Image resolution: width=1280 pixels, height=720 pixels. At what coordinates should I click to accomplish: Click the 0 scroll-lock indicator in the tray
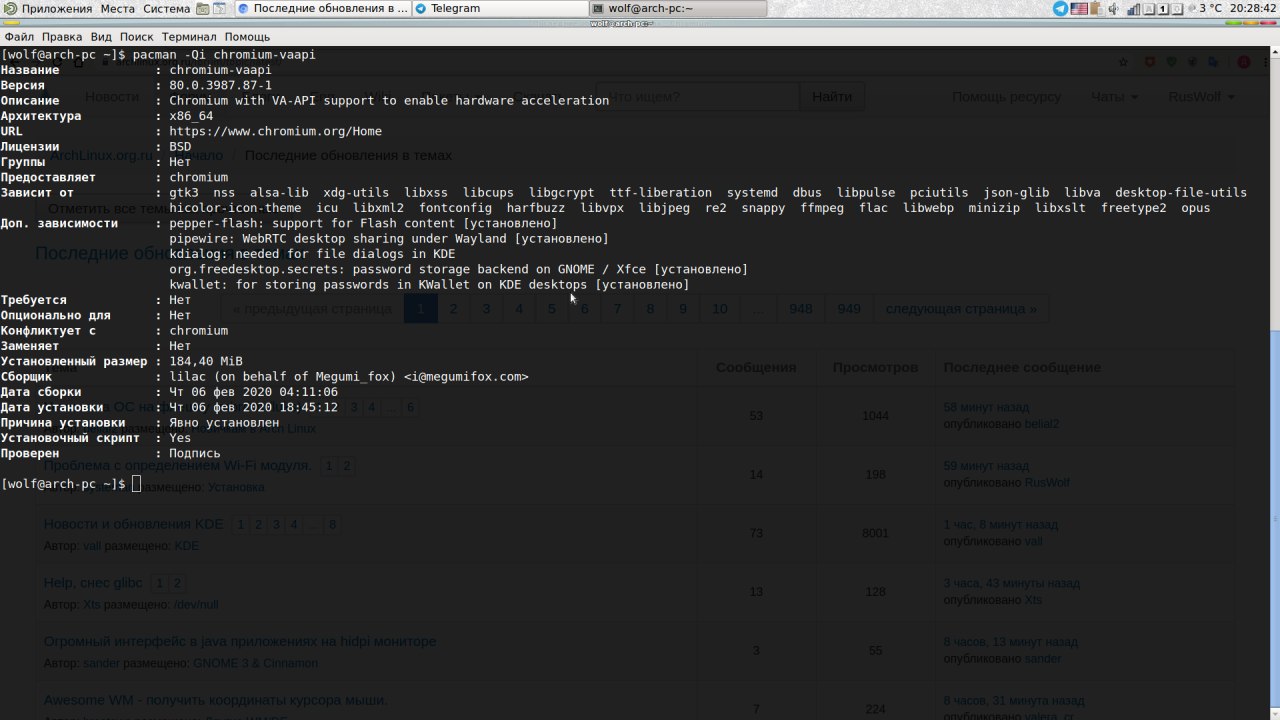(x=1177, y=8)
